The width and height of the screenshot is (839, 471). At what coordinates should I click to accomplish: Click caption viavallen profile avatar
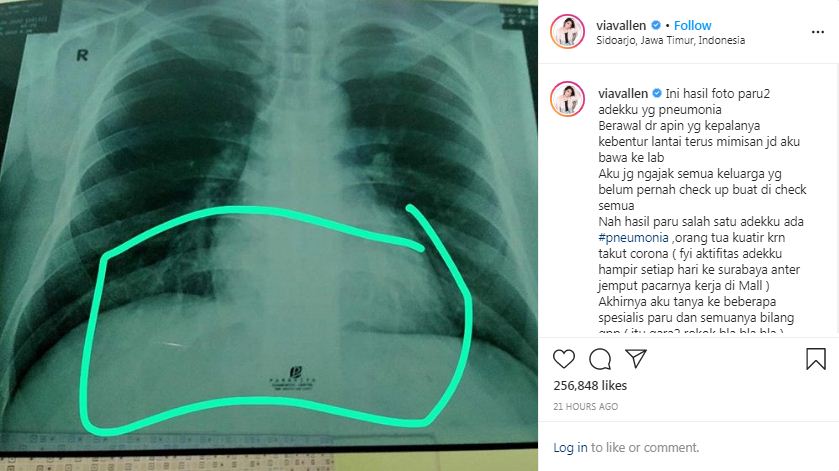(x=567, y=98)
